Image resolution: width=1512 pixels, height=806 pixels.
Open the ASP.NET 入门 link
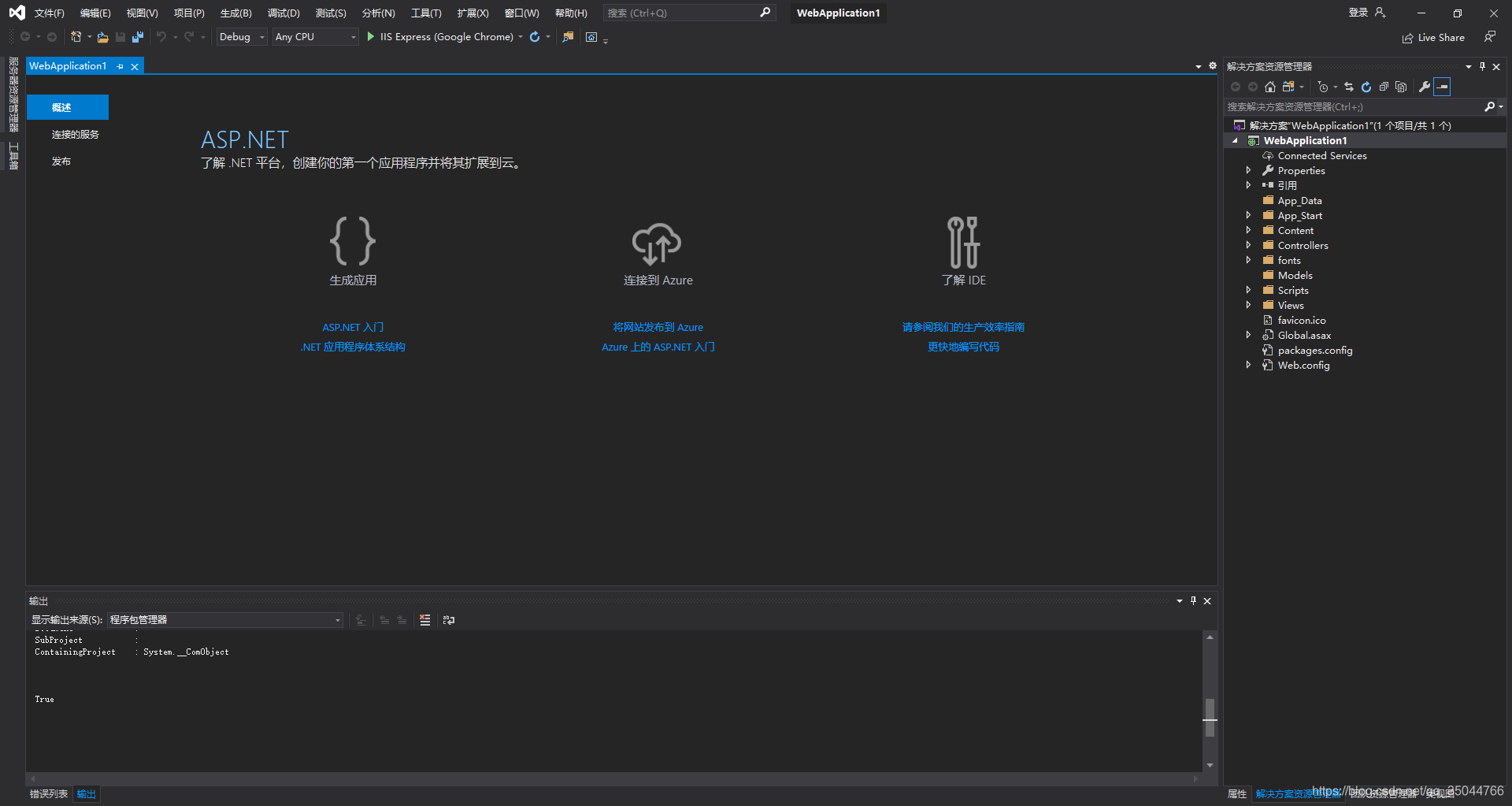click(353, 327)
